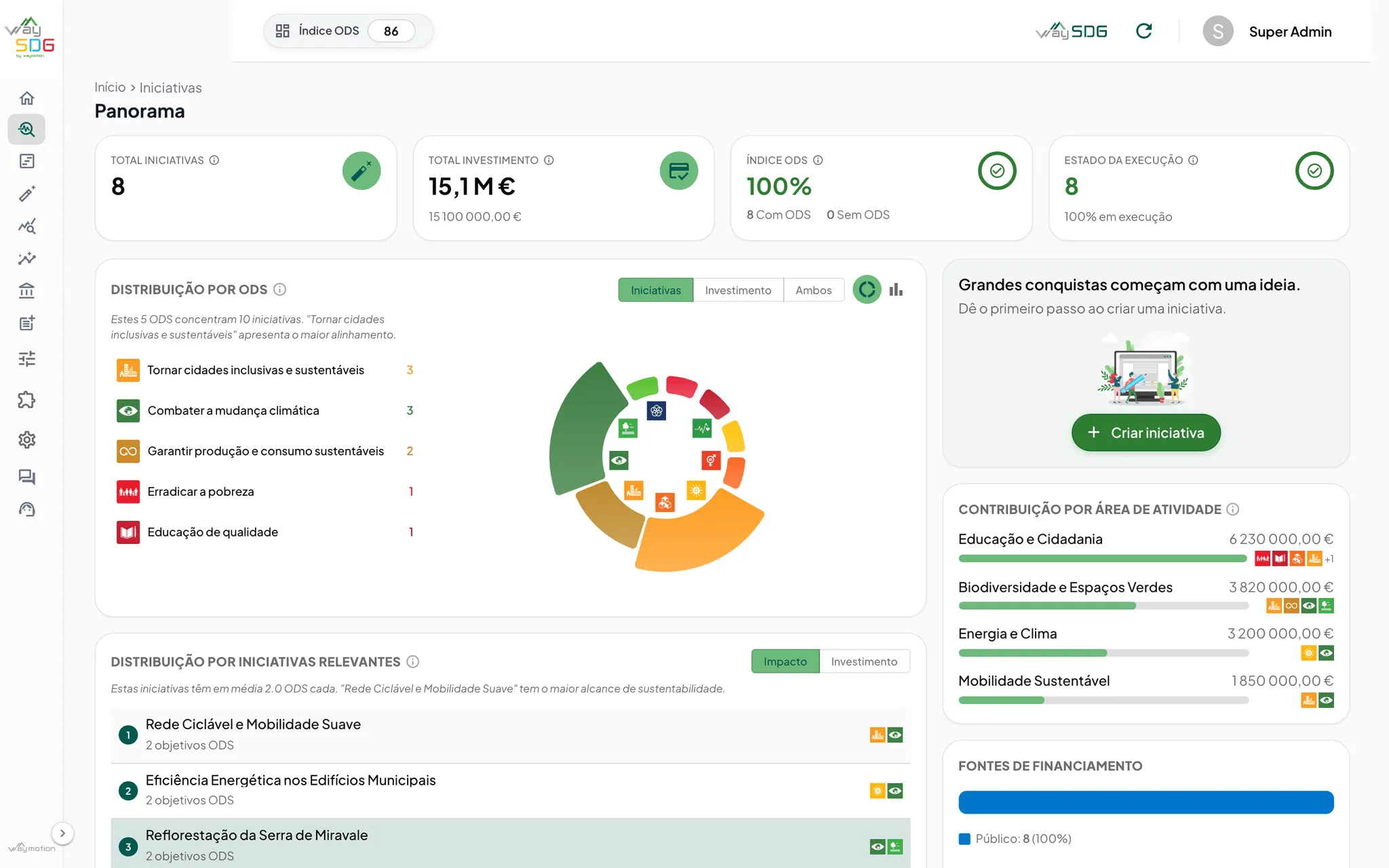Click the Índice ODS card info icon
The image size is (1389, 868).
pyautogui.click(x=818, y=160)
